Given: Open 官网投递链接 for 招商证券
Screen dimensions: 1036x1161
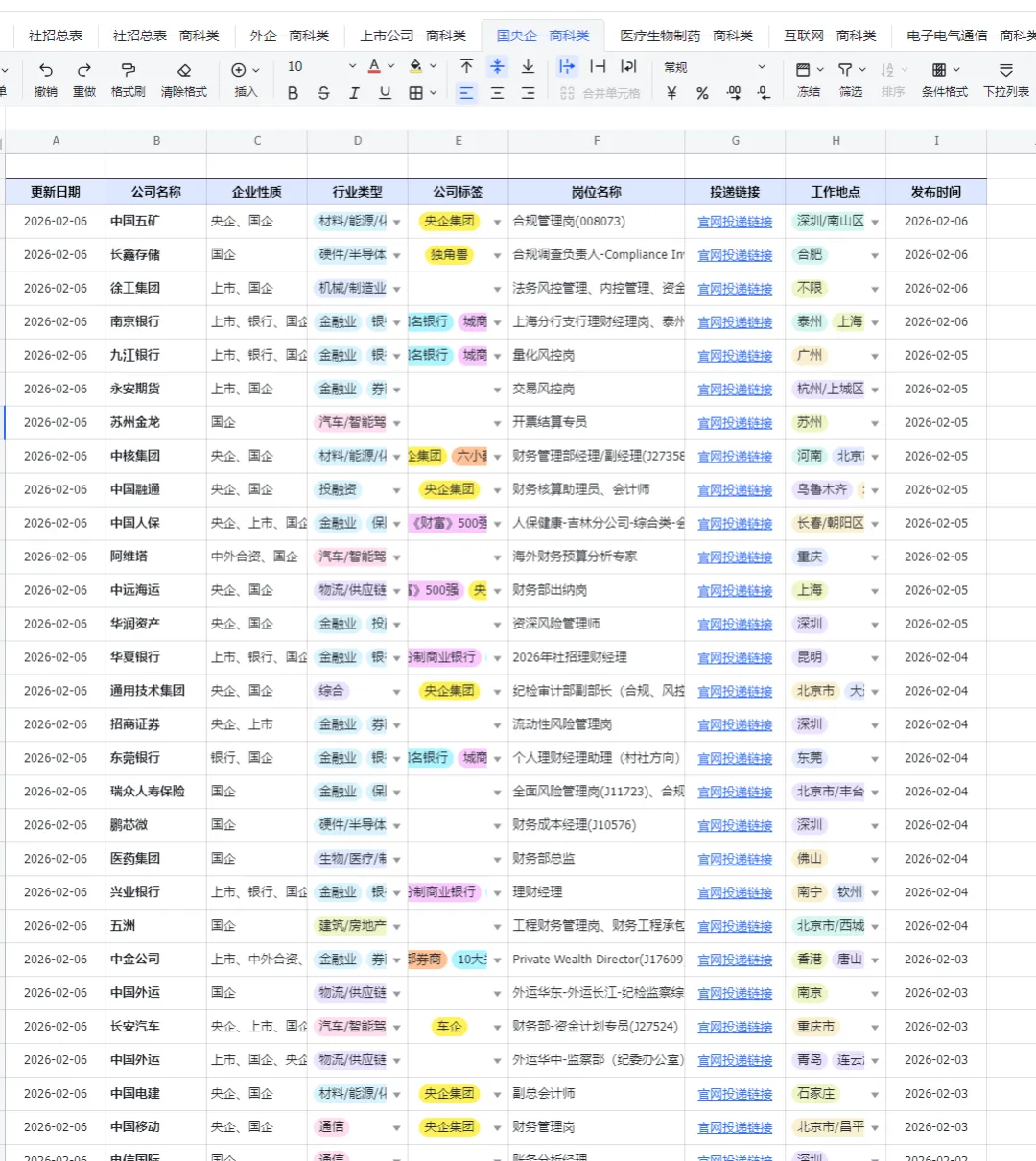Looking at the screenshot, I should (735, 725).
